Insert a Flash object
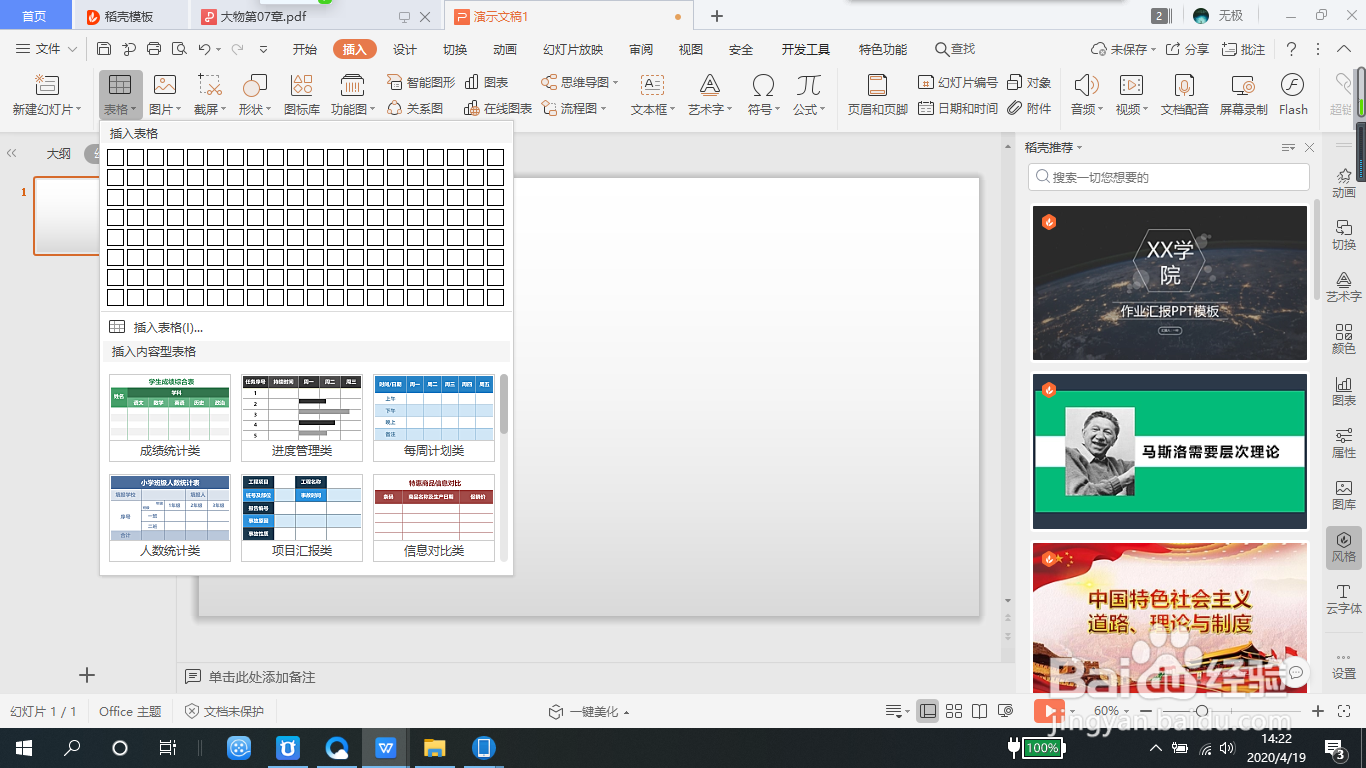1366x768 pixels. point(1293,95)
